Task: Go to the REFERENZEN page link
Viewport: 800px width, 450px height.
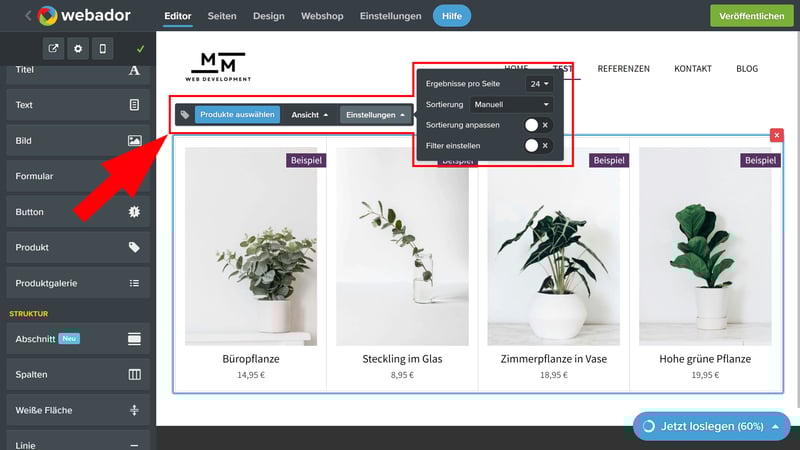Action: 623,68
